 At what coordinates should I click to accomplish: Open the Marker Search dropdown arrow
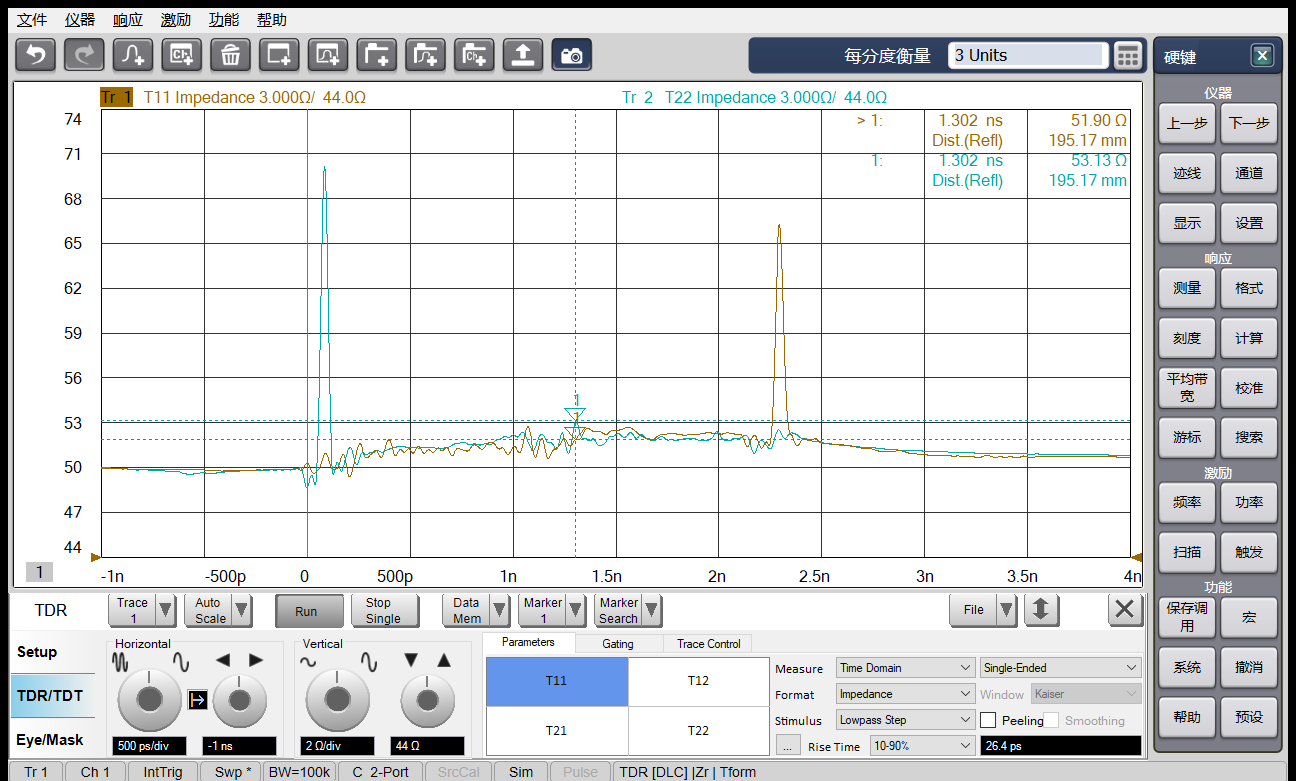[651, 610]
